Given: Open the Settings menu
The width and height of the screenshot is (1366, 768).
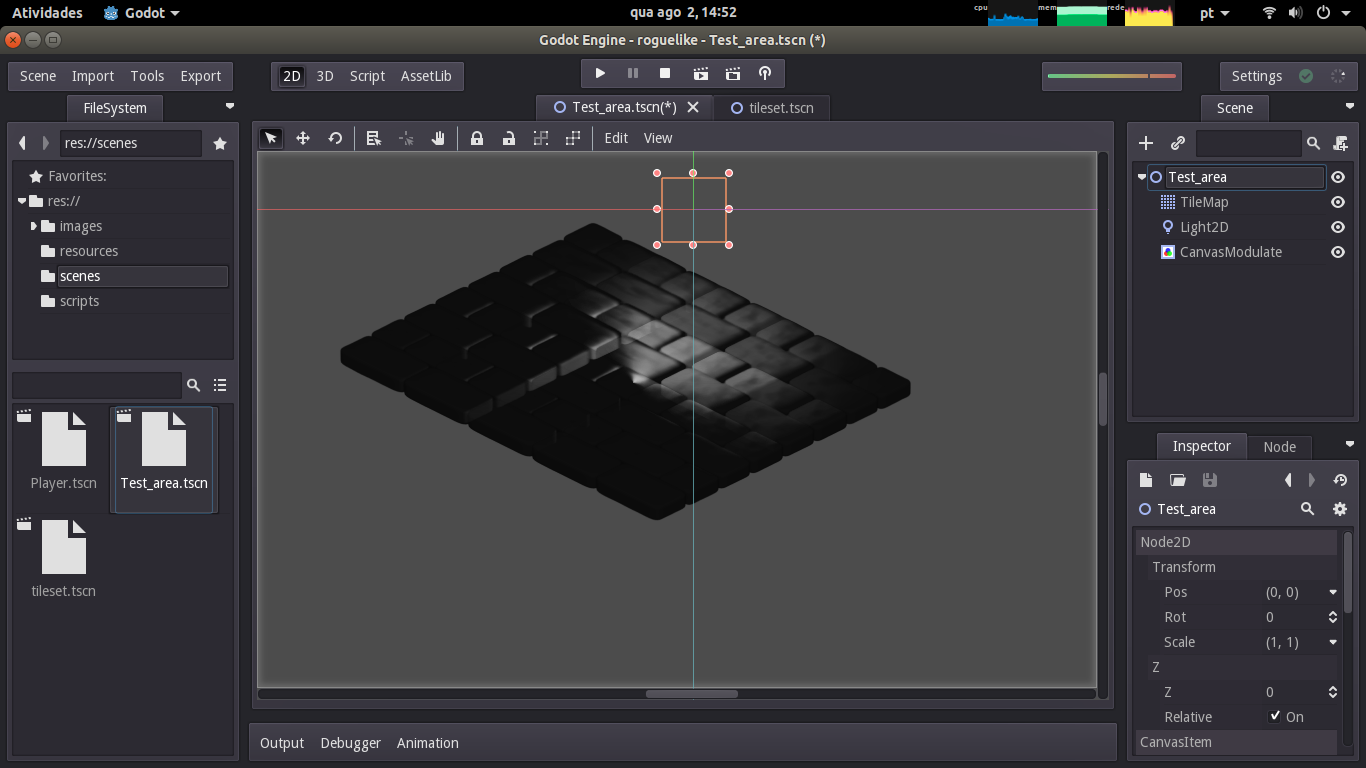Looking at the screenshot, I should click(1257, 76).
